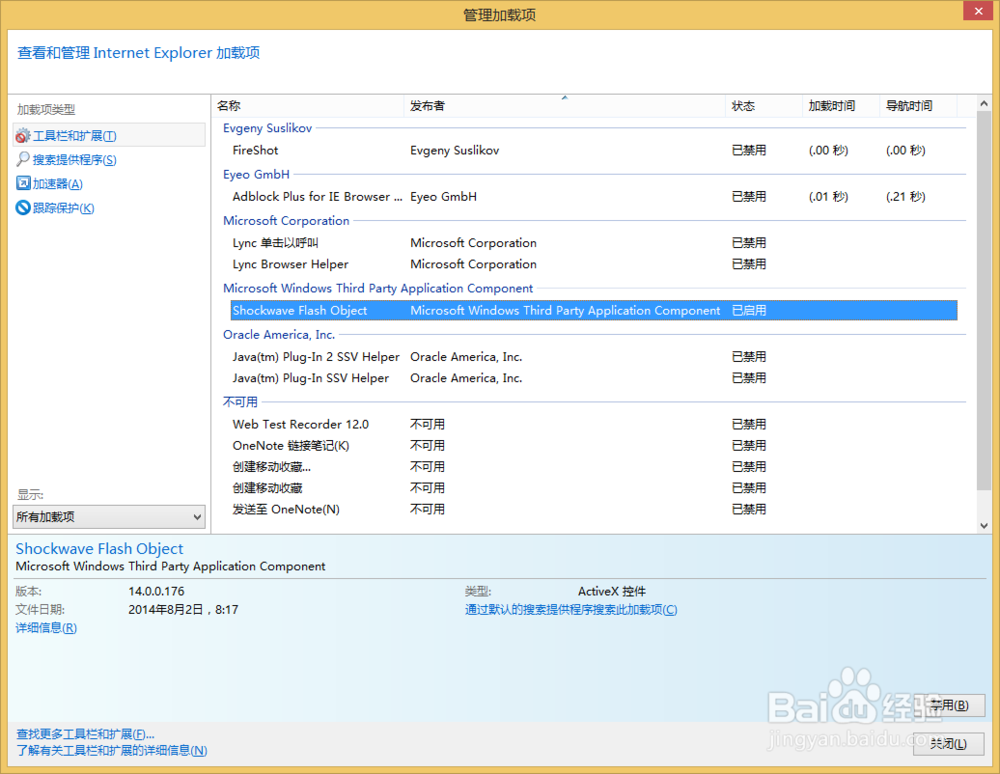Click the Tracking Protection icon
1000x774 pixels.
[23, 207]
